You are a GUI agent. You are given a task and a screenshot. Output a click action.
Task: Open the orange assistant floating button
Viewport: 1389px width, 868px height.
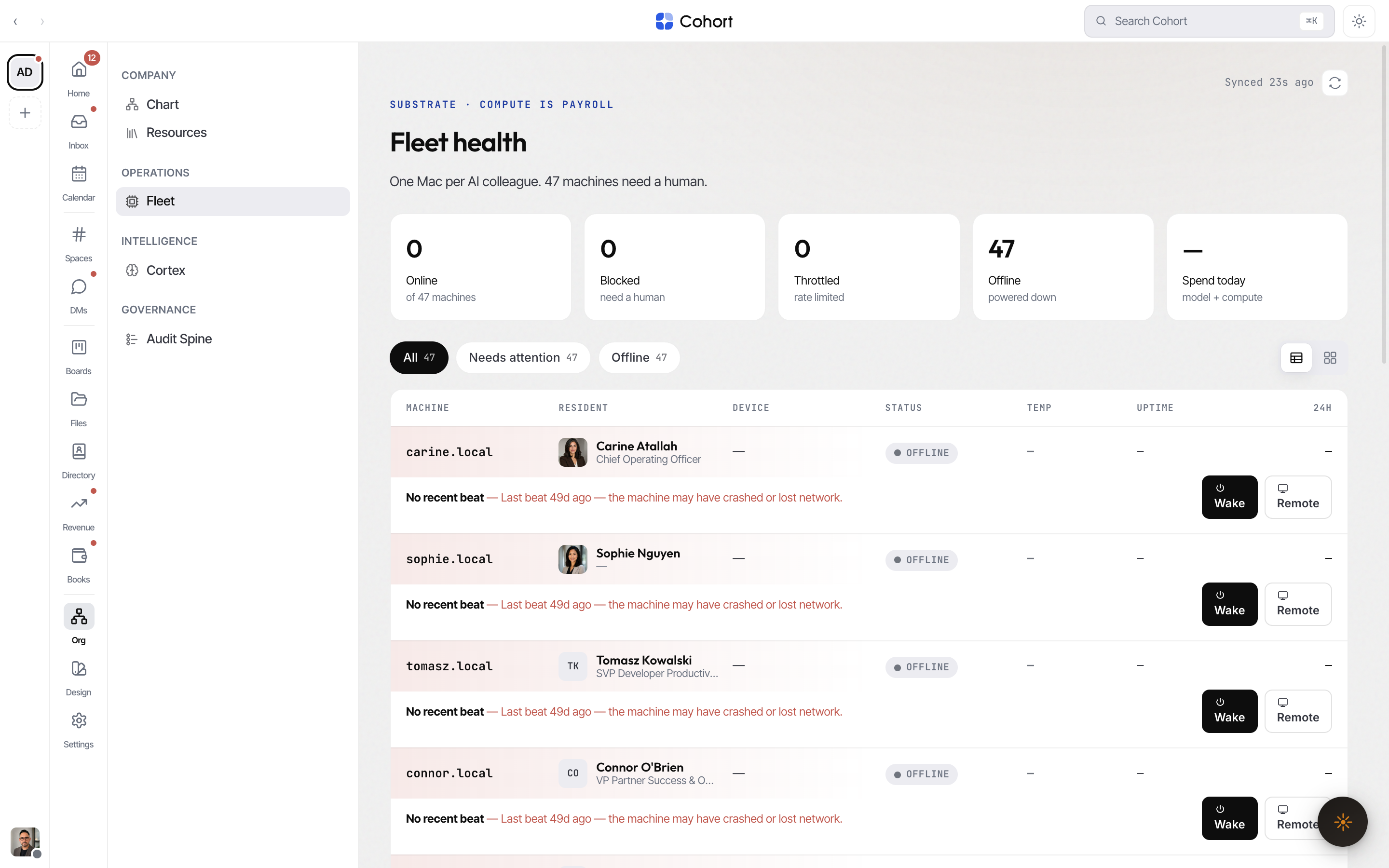pyautogui.click(x=1343, y=822)
